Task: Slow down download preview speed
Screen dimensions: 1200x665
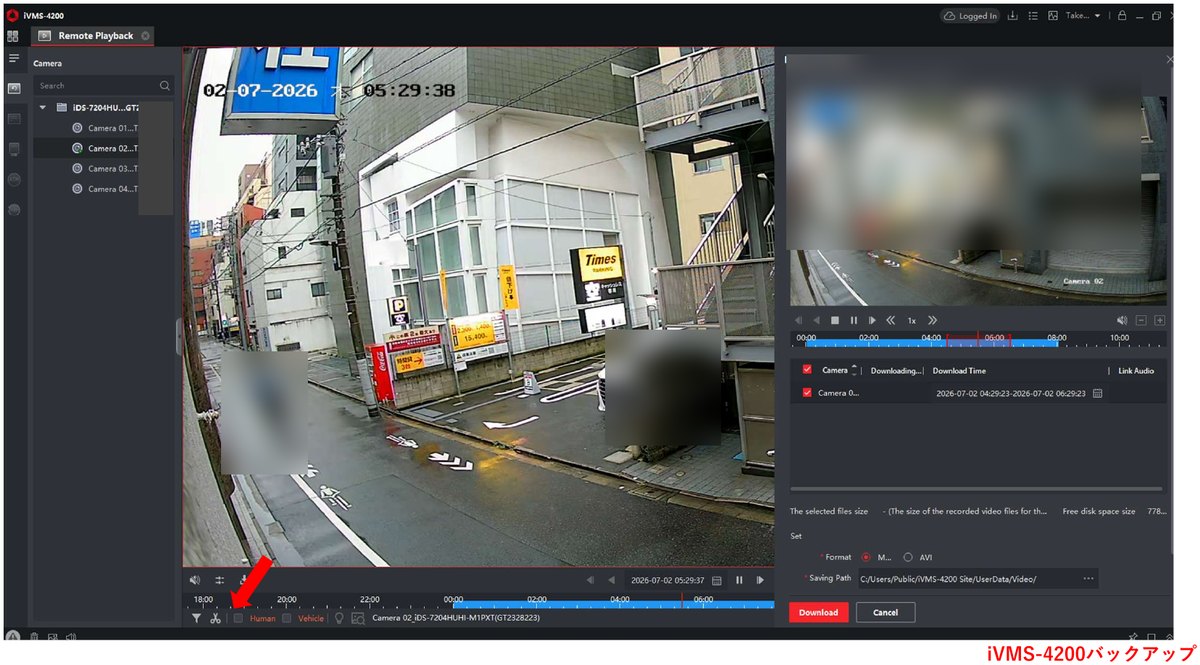Action: click(x=891, y=320)
